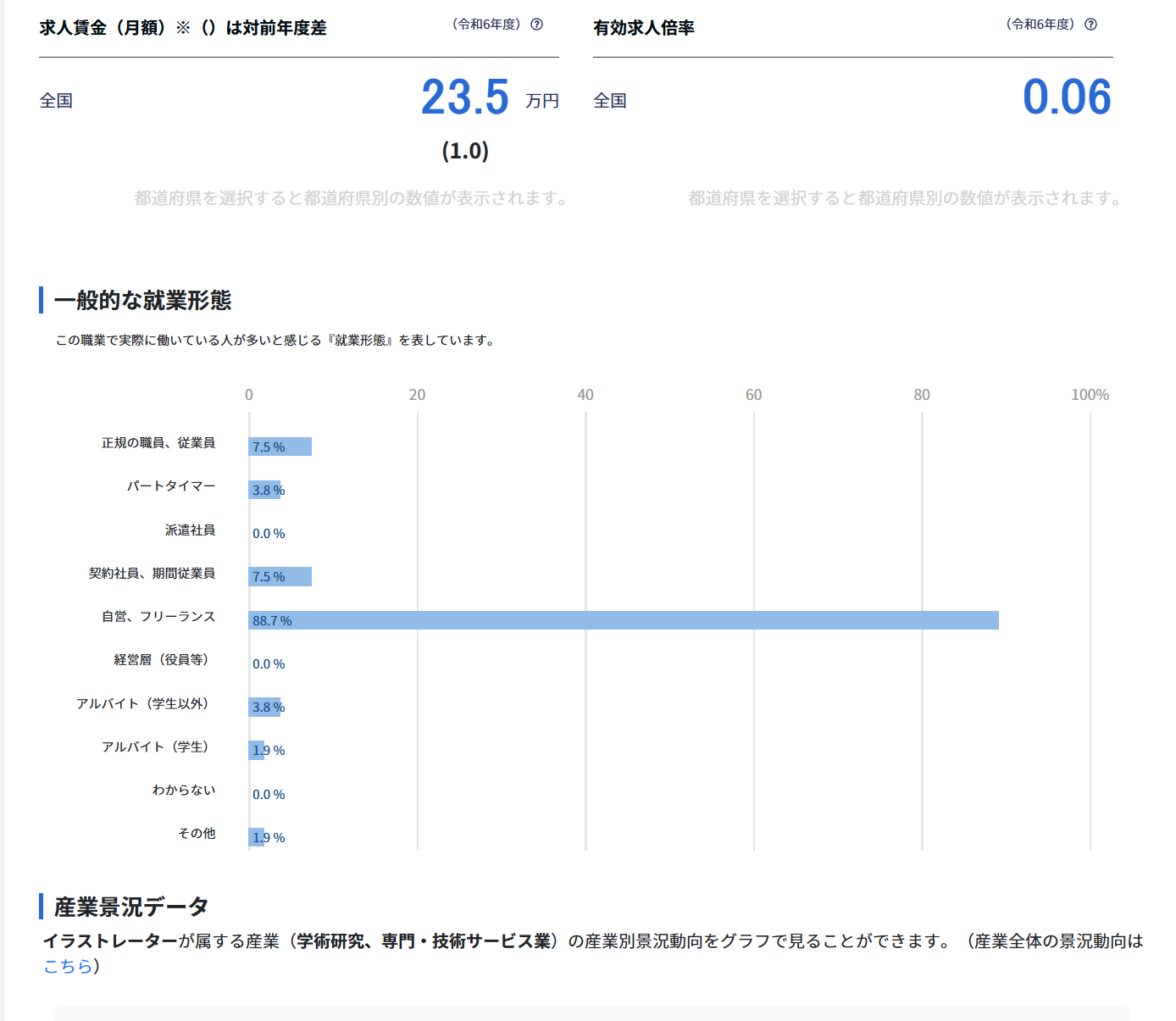Click the chart axis label 40
1176x1021 pixels.
coord(585,395)
